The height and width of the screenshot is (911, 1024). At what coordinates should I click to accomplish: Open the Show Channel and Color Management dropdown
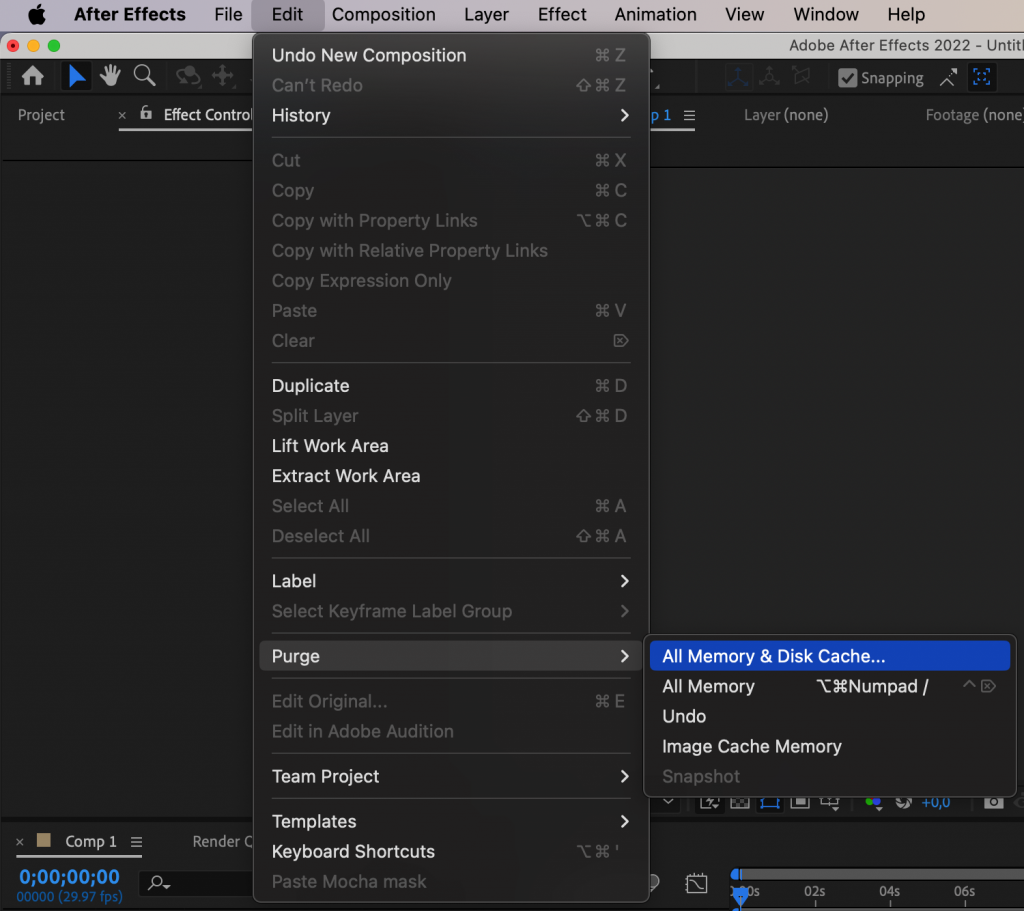(x=873, y=802)
